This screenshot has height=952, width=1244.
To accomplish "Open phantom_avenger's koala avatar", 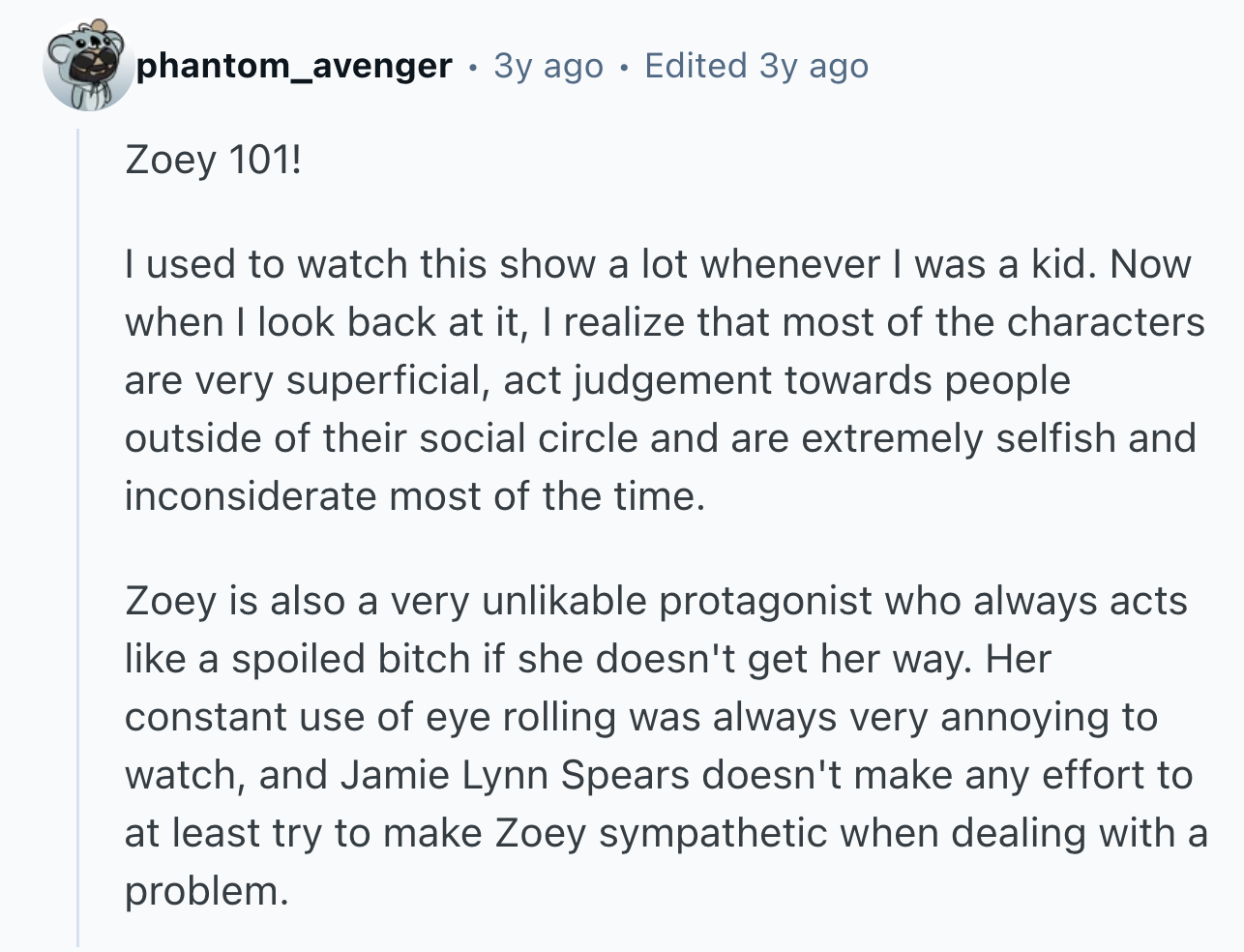I will pos(88,66).
